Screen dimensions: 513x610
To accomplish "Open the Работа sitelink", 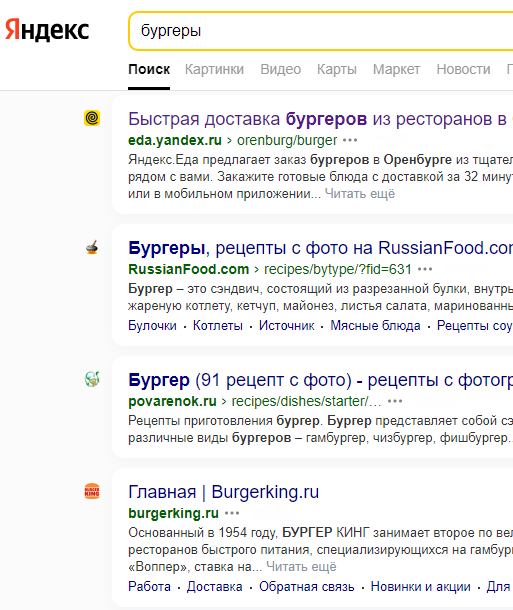I will (149, 587).
